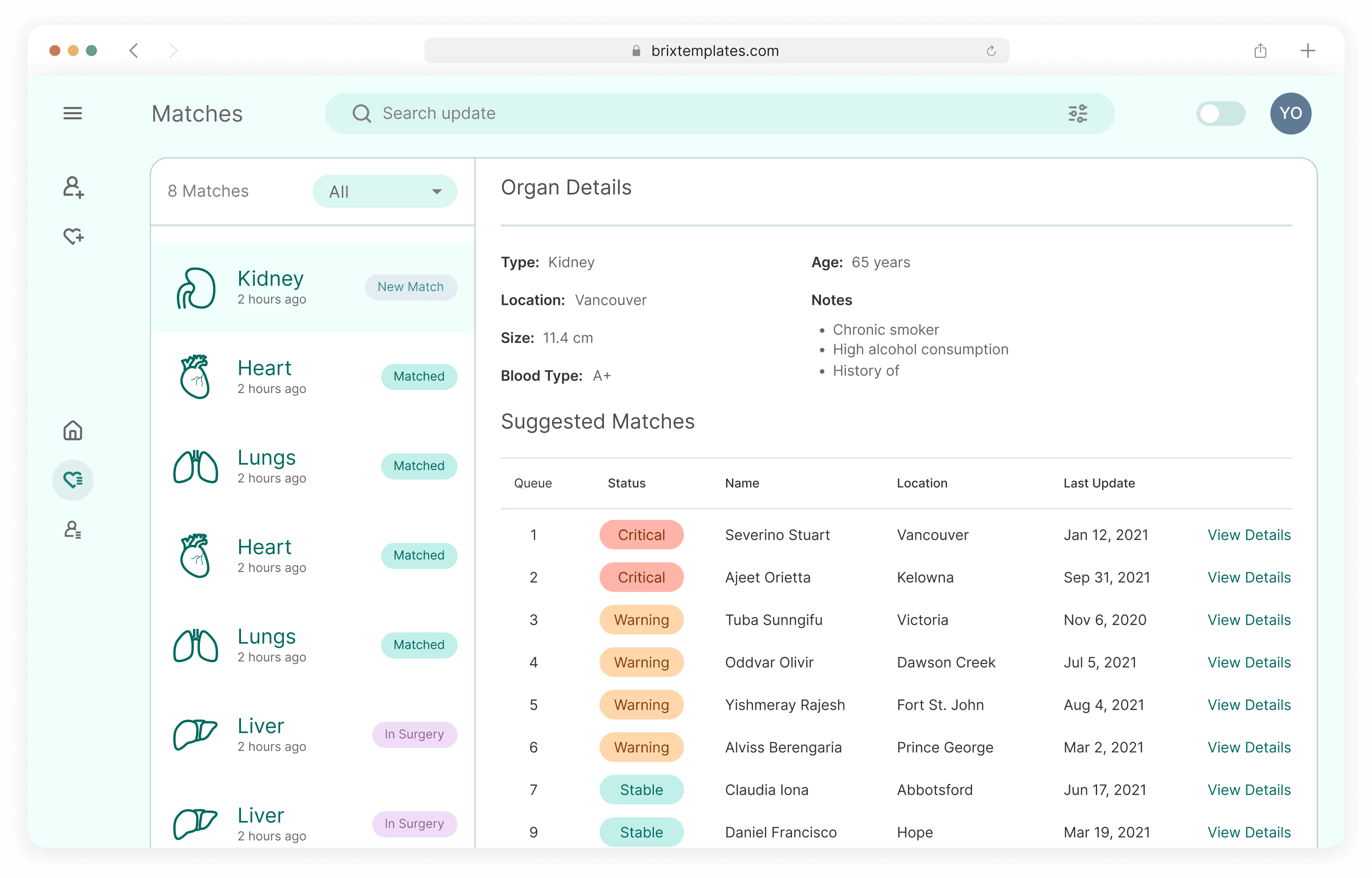
Task: Select the first Liver In Surgery entry
Action: (x=313, y=735)
